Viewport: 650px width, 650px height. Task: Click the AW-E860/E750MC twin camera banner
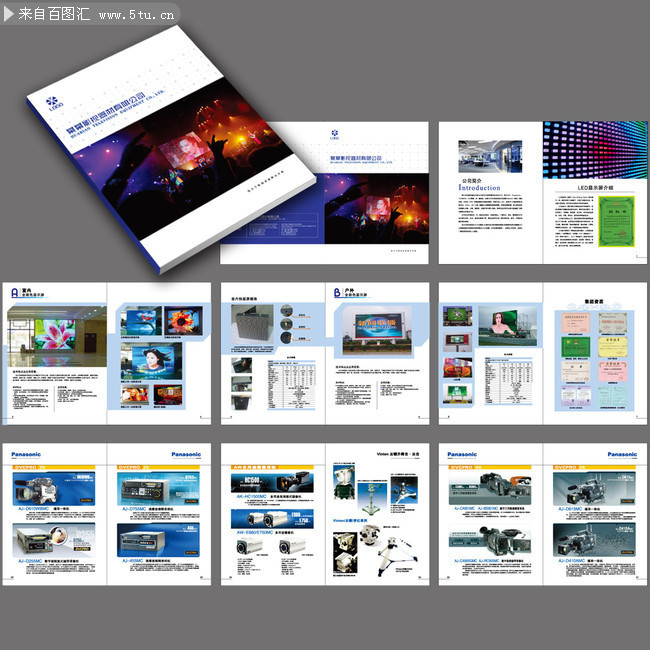click(272, 519)
